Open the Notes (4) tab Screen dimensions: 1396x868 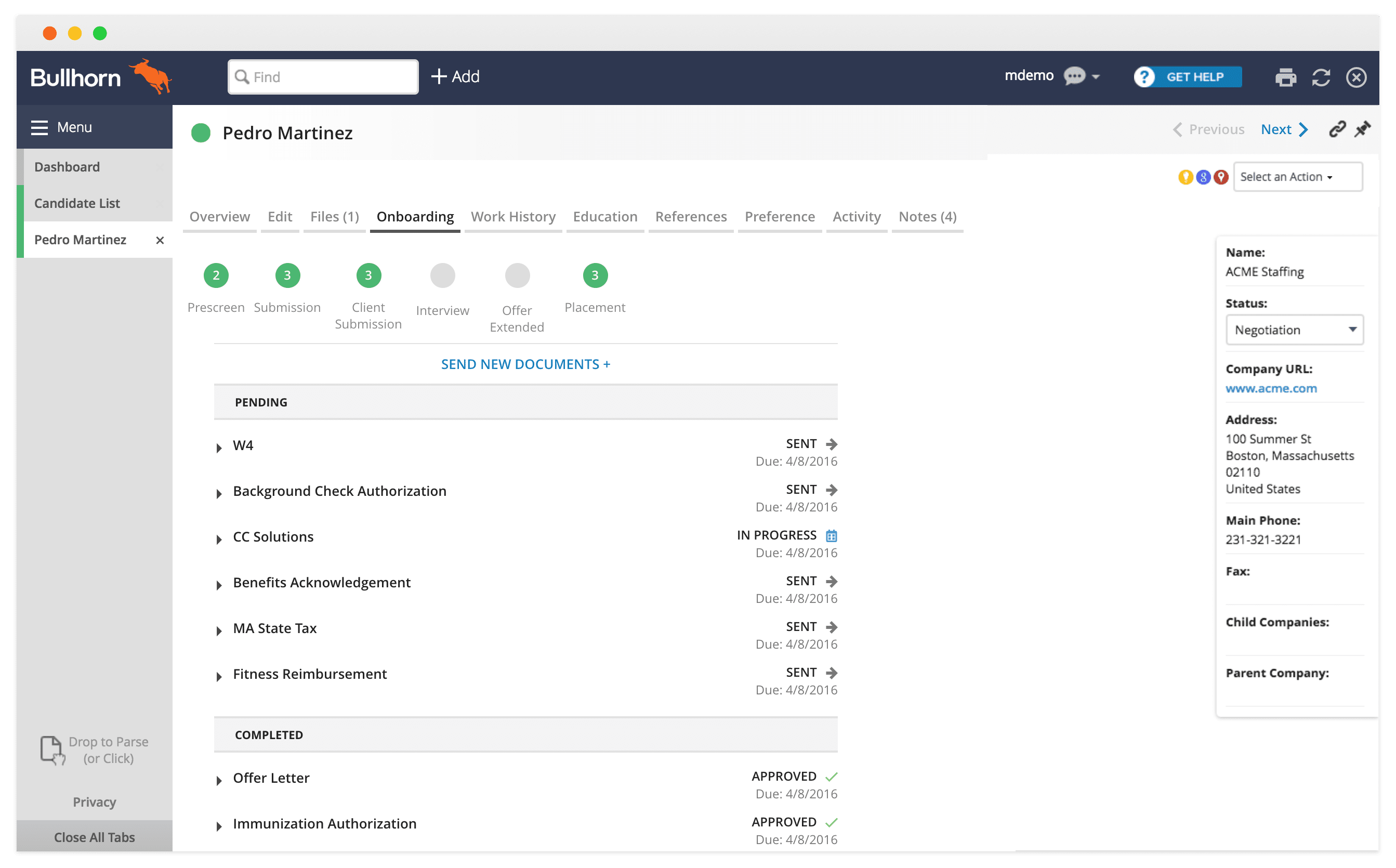(927, 217)
